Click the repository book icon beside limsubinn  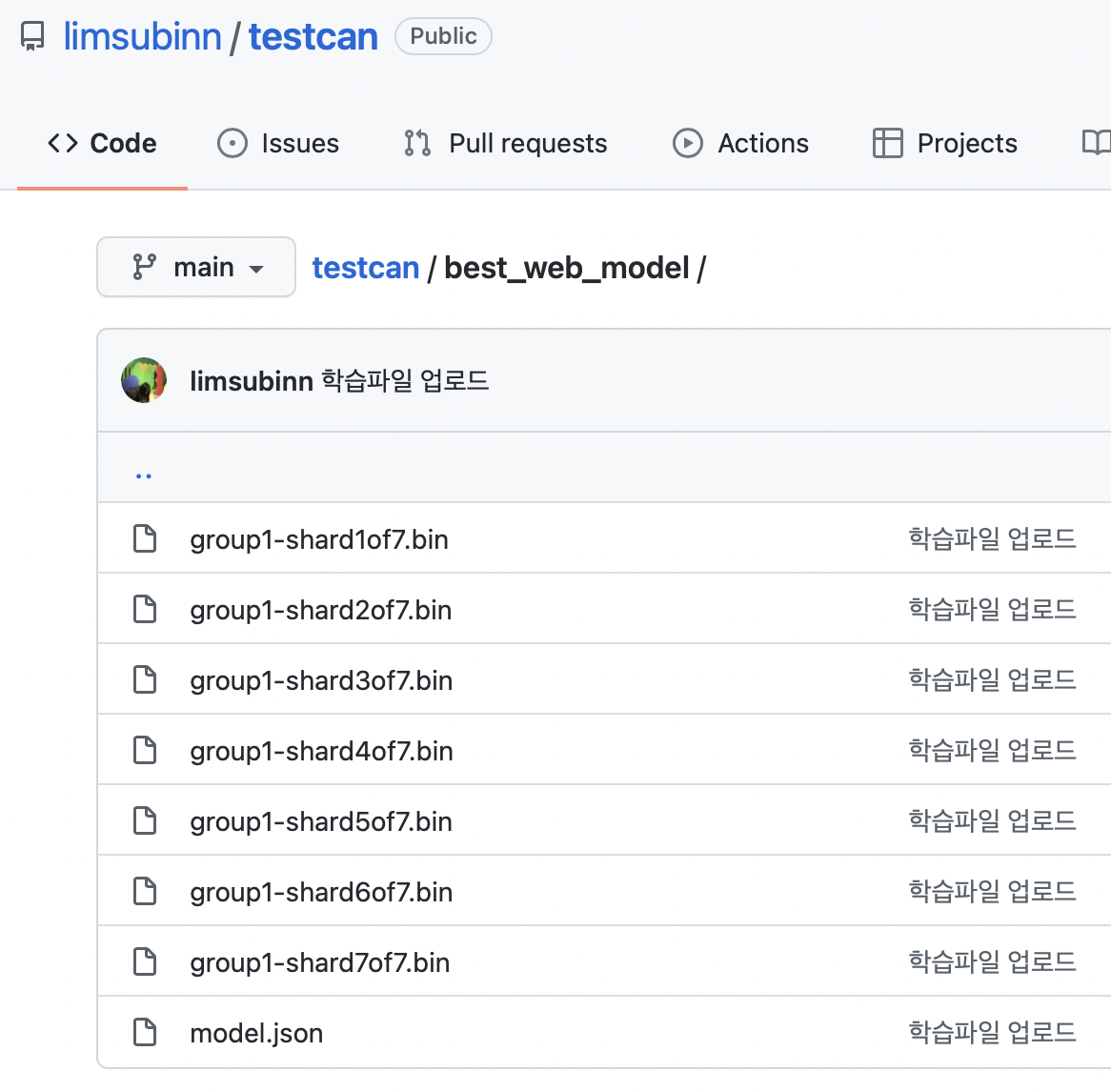point(32,36)
